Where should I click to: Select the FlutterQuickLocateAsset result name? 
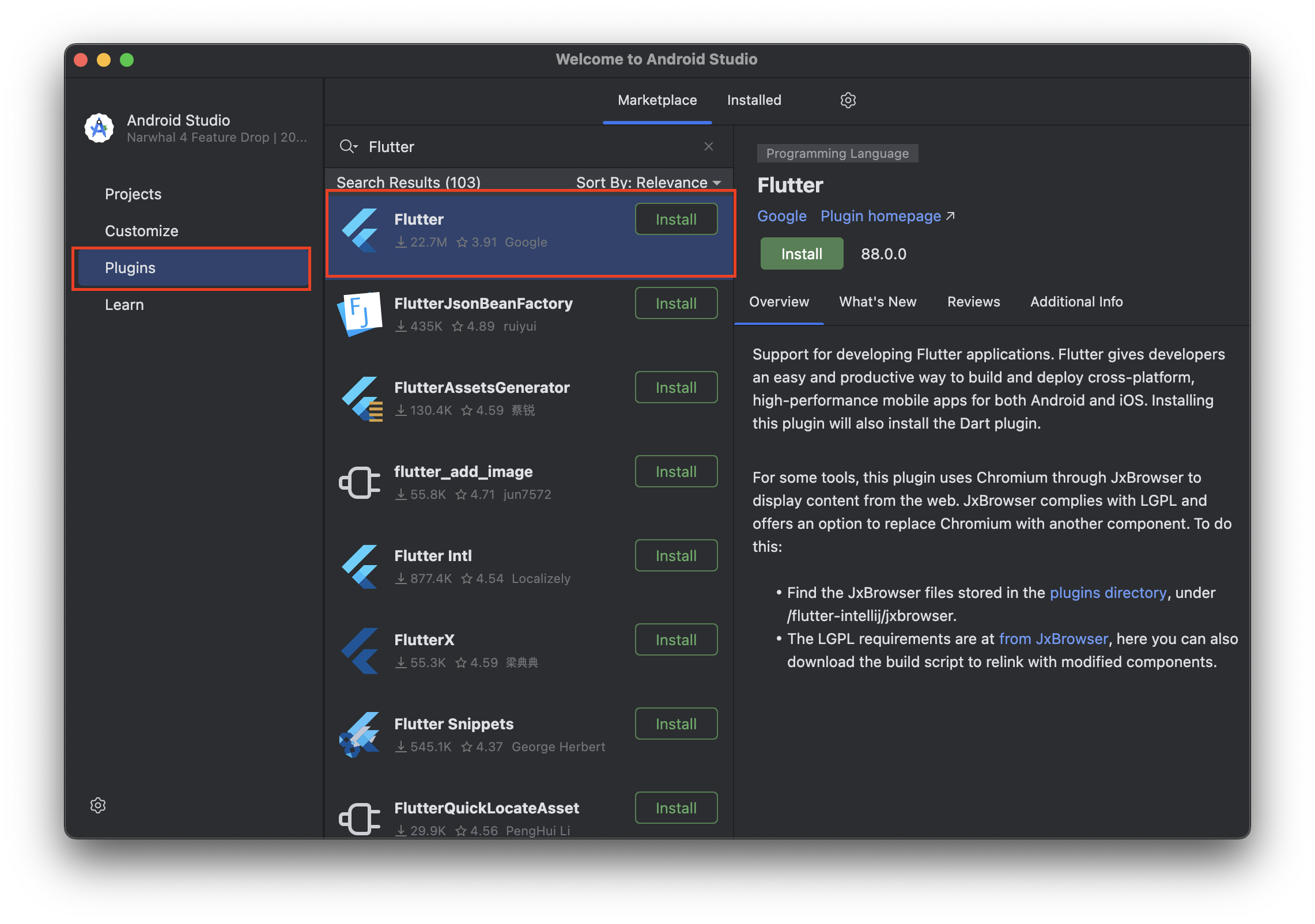pos(486,808)
